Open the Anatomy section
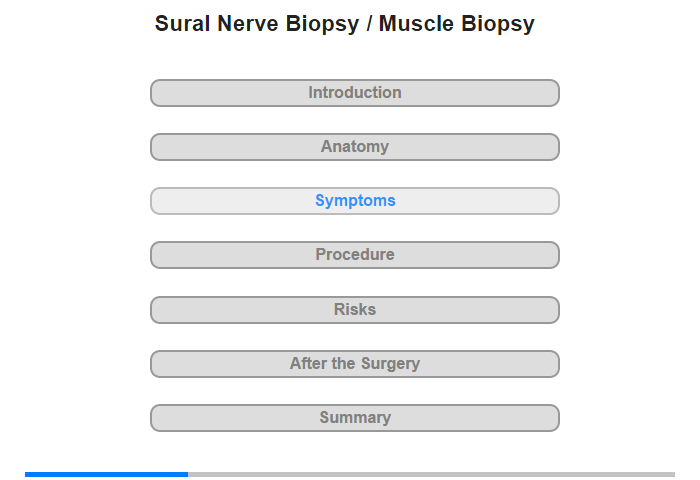Viewport: 700px width, 480px height. (355, 147)
